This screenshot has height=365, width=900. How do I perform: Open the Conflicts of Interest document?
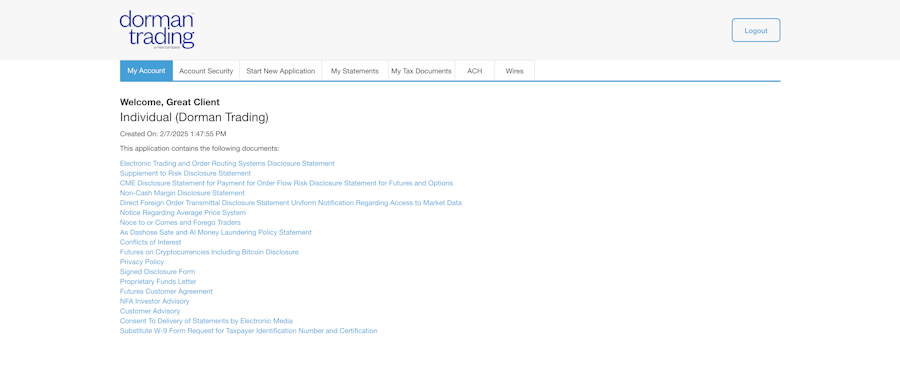[150, 242]
